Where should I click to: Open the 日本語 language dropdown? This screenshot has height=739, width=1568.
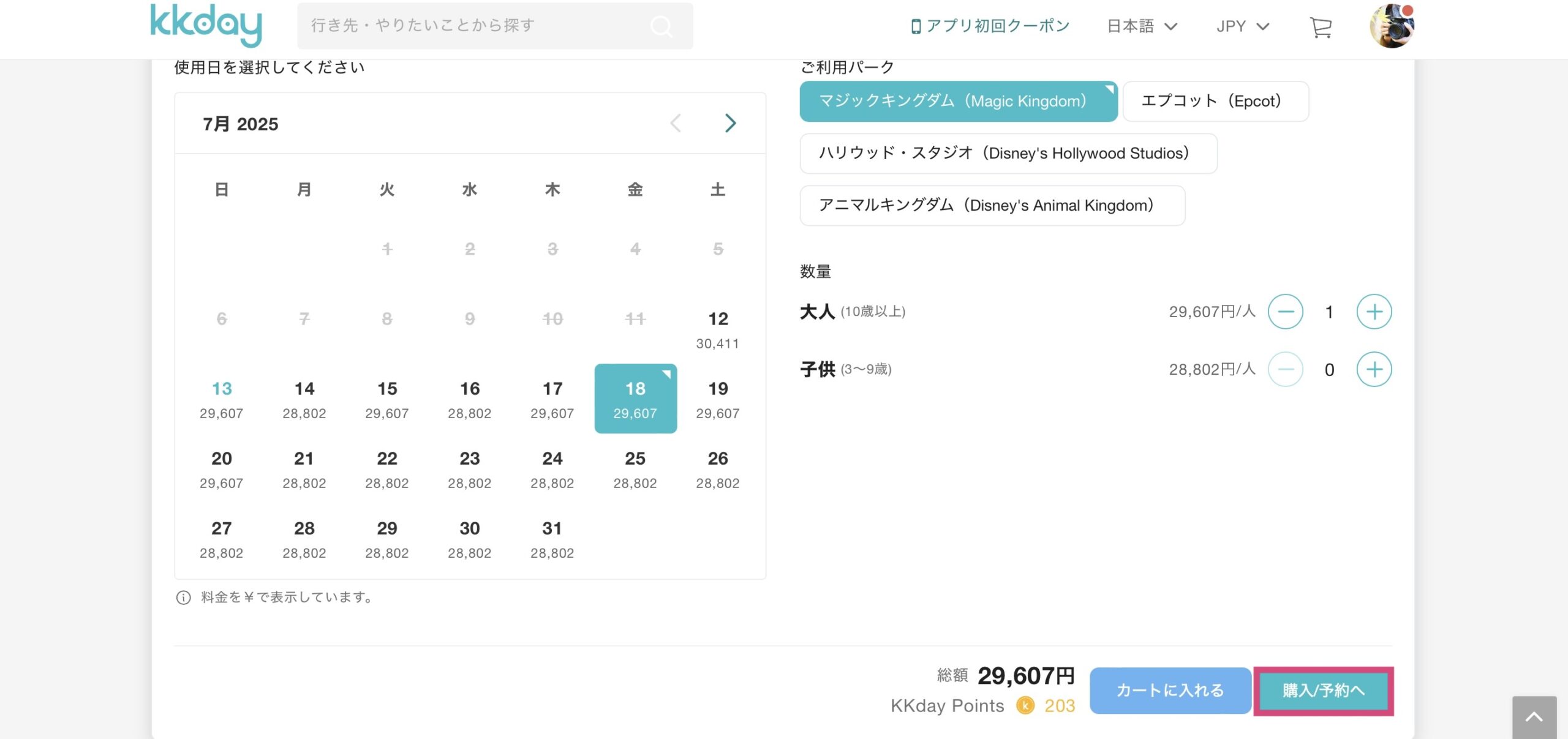[x=1142, y=26]
